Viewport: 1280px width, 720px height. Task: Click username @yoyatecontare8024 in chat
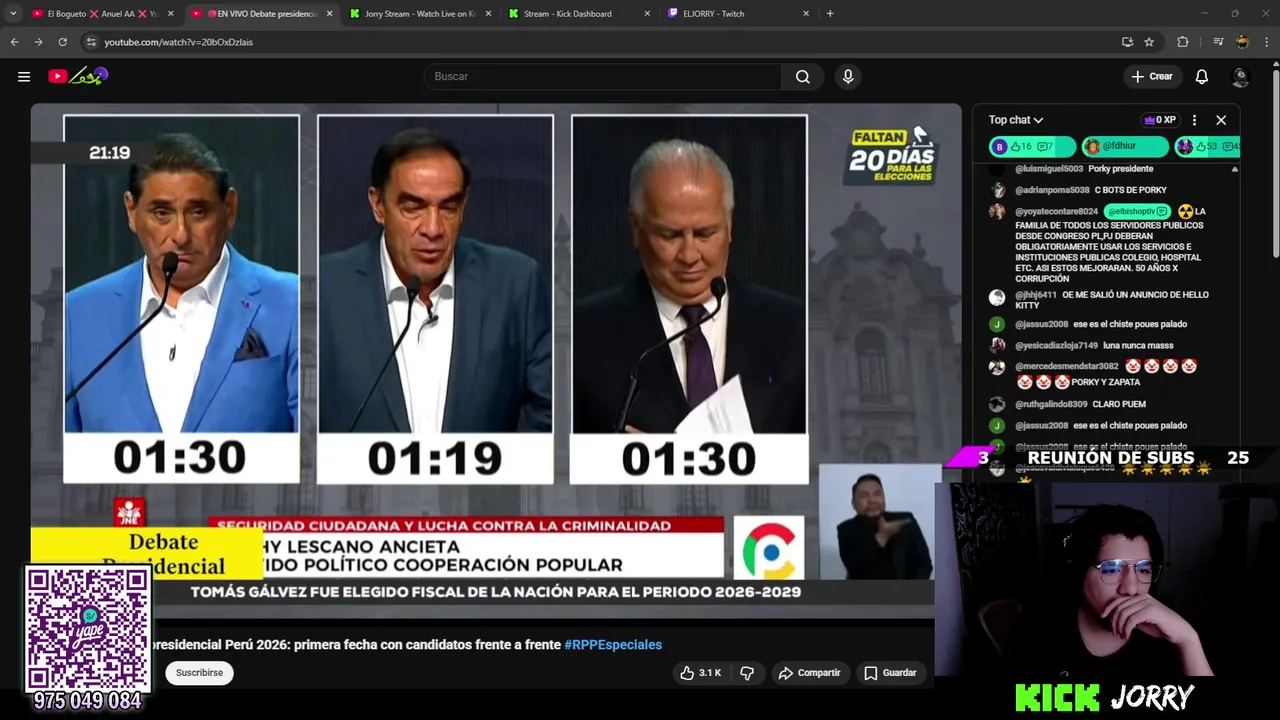coord(1056,212)
